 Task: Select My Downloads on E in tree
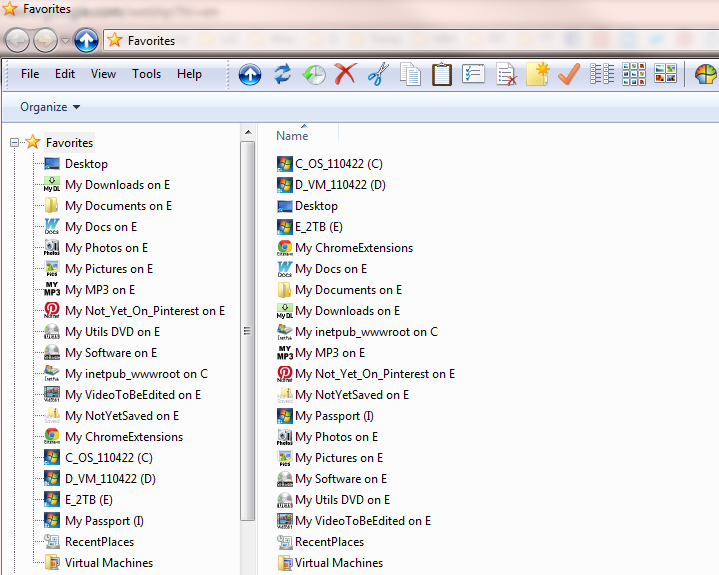(x=117, y=185)
